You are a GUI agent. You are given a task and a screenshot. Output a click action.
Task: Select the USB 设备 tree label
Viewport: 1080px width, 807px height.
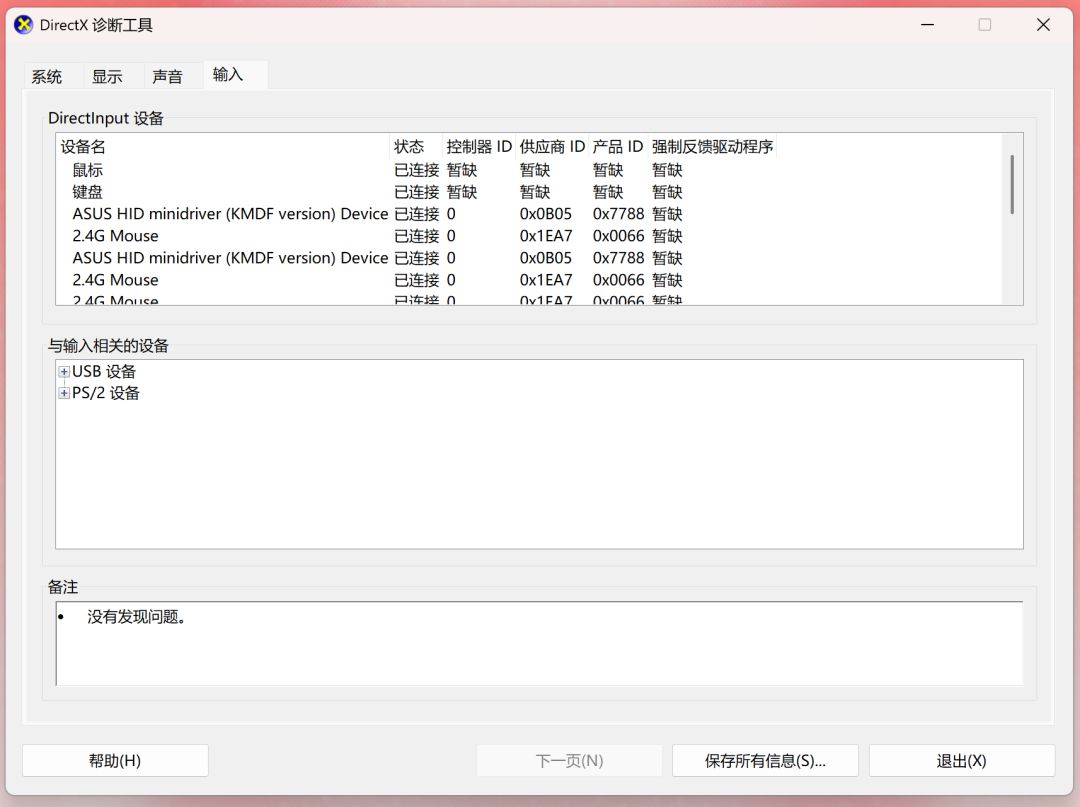pos(104,372)
